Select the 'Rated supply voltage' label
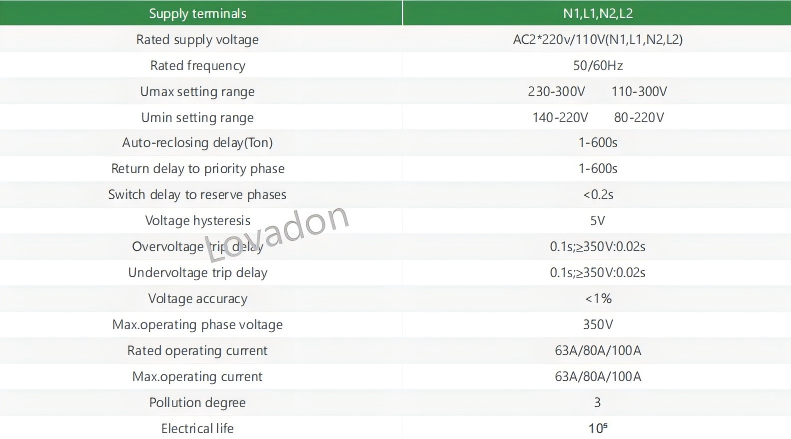Screen dimensions: 791x439 coord(197,40)
